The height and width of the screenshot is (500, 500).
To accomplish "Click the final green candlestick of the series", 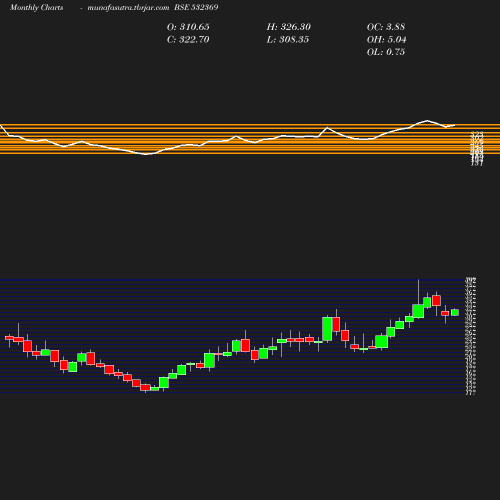I will pyautogui.click(x=455, y=312).
